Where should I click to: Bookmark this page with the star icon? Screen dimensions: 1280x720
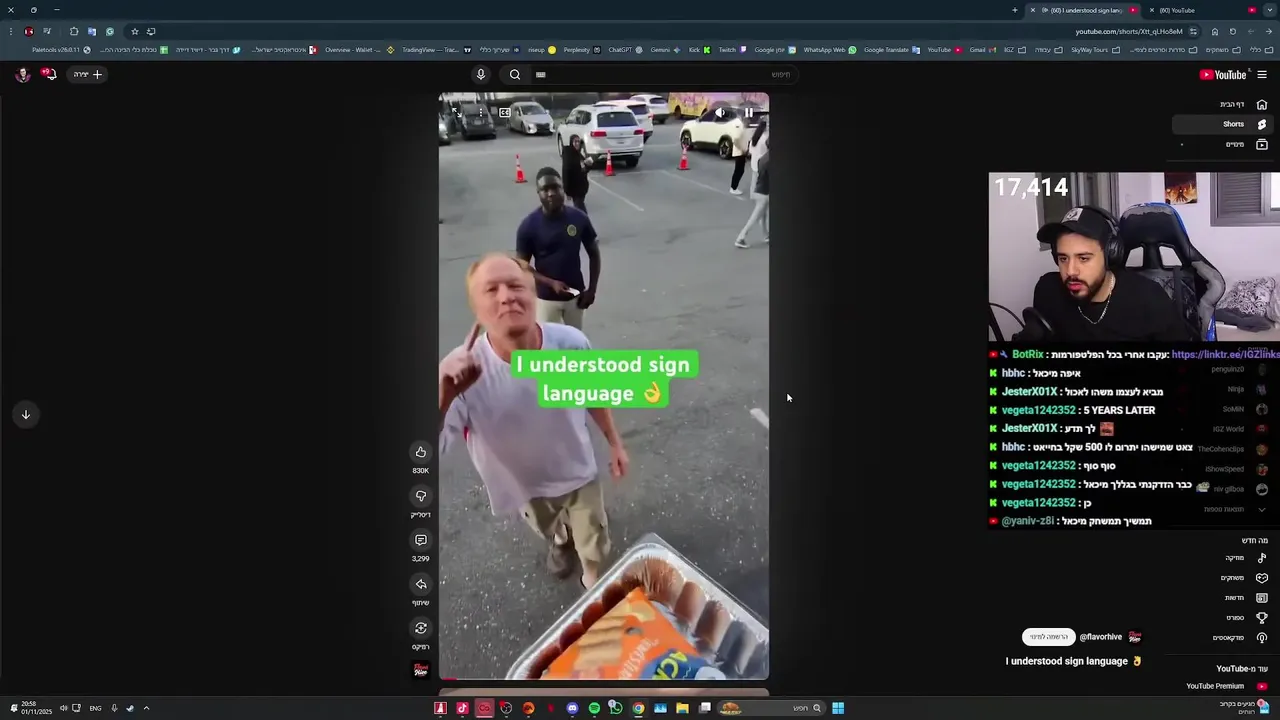coord(135,31)
